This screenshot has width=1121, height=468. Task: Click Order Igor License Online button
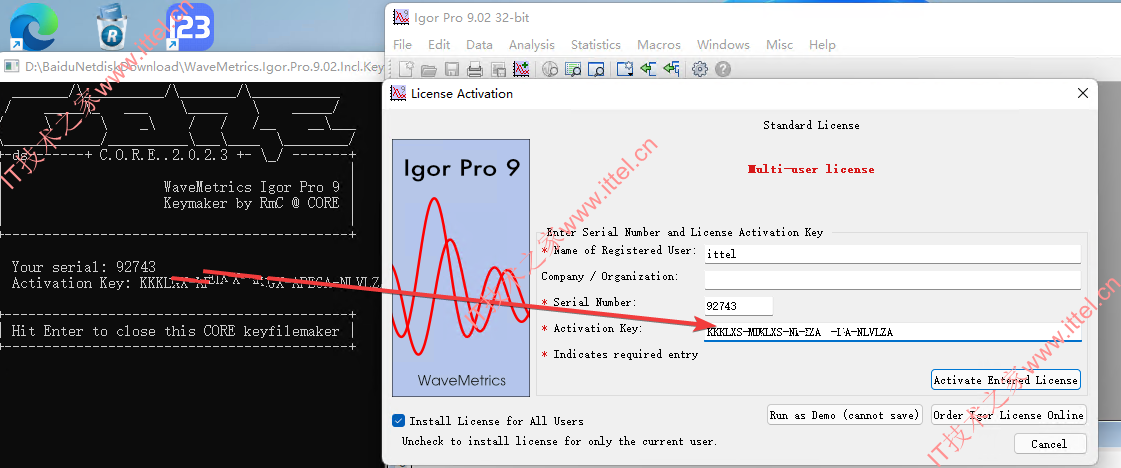point(1008,415)
